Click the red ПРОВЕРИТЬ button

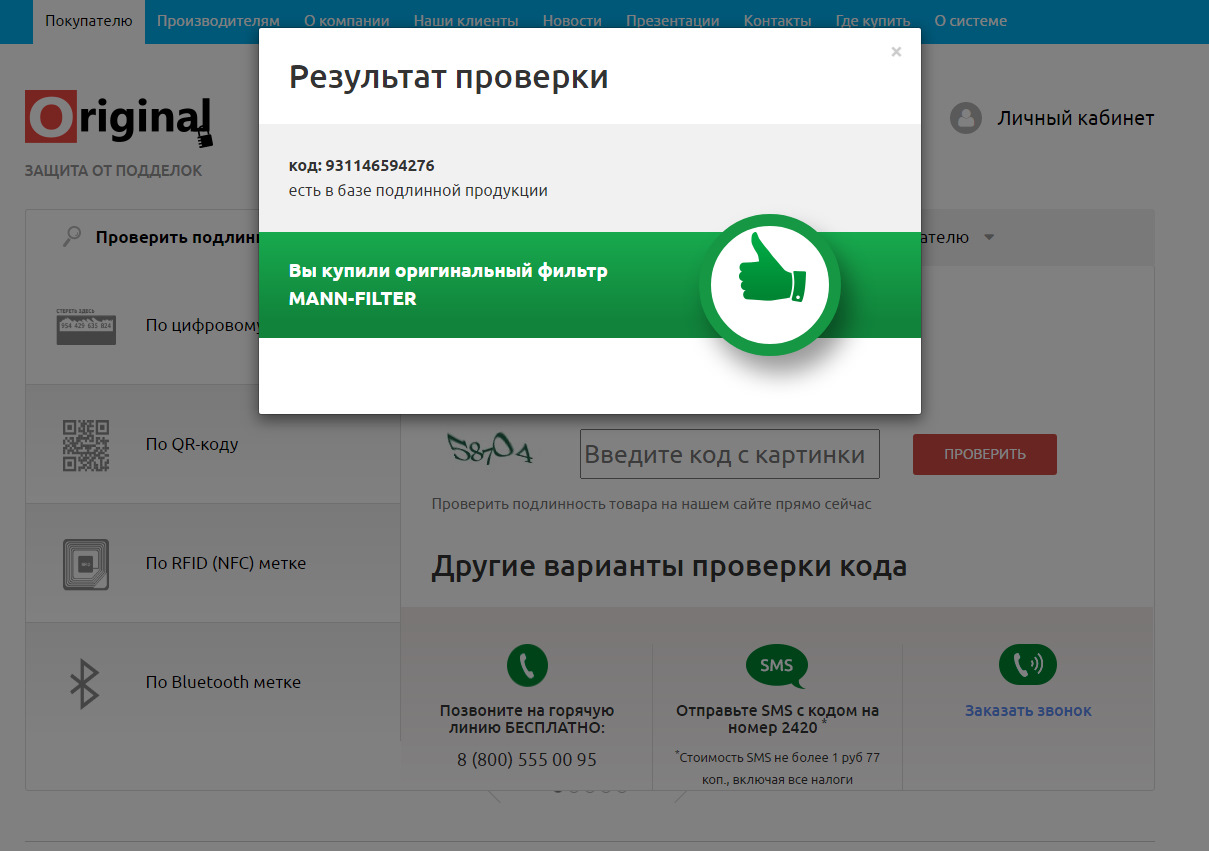coord(985,454)
